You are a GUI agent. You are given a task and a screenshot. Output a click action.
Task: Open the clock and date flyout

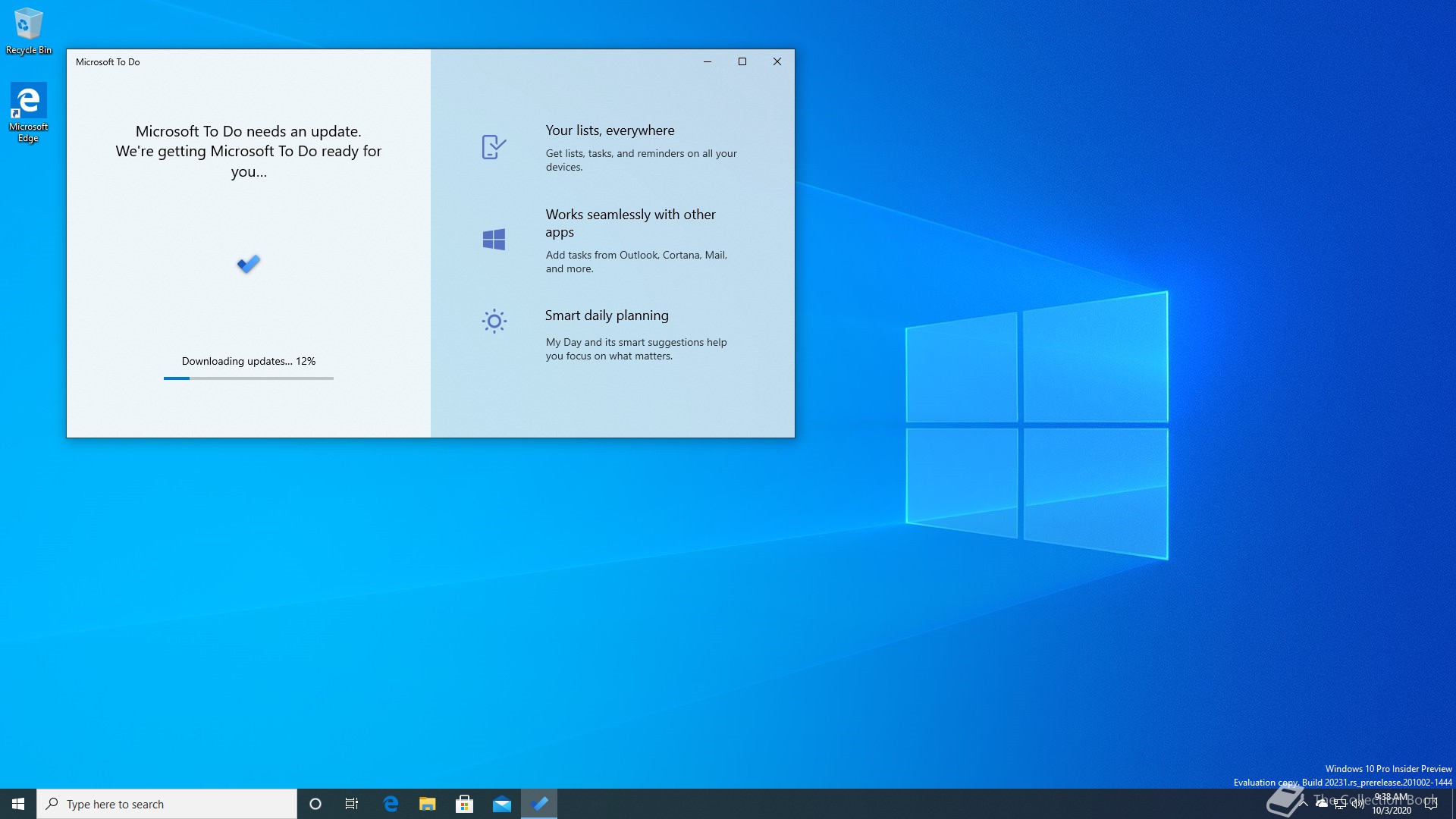[x=1392, y=804]
